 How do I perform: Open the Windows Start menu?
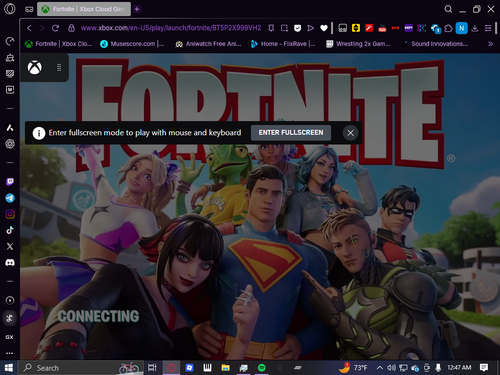coord(9,368)
